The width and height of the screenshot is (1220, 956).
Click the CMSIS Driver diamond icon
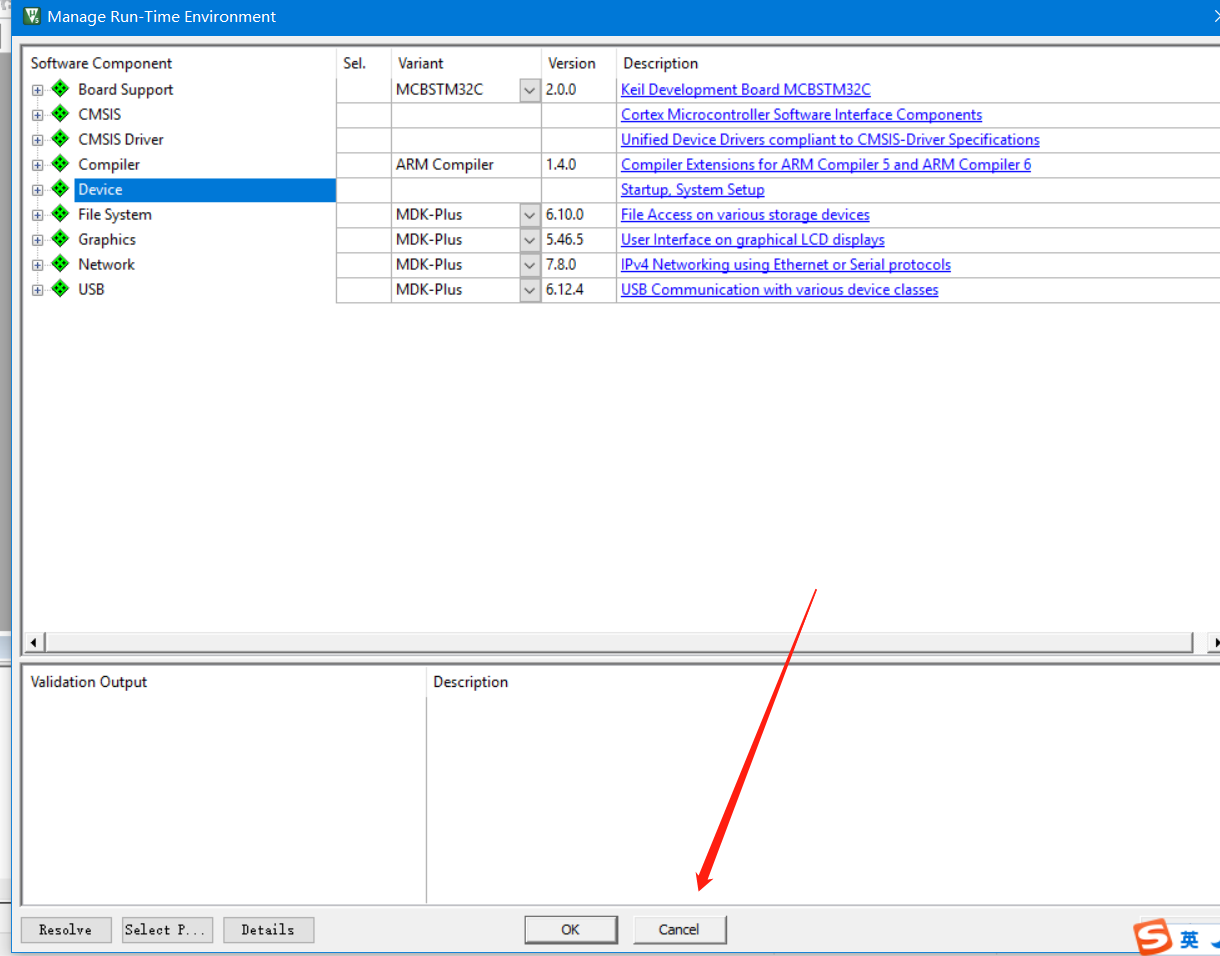click(x=60, y=139)
